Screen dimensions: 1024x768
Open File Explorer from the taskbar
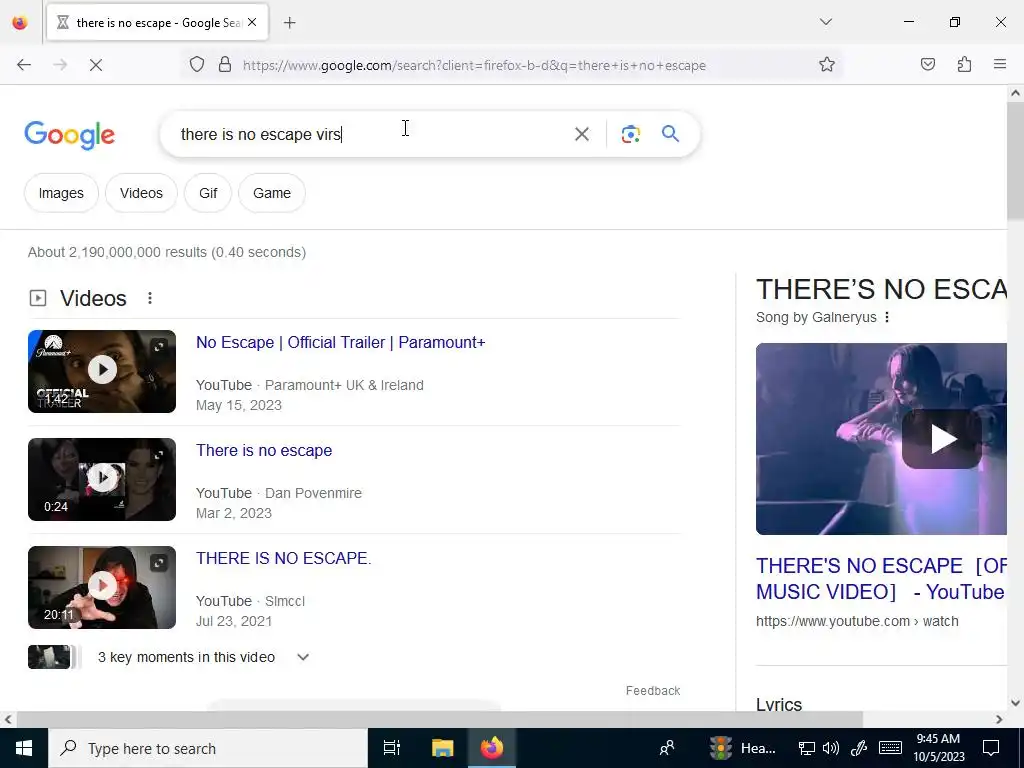[442, 748]
